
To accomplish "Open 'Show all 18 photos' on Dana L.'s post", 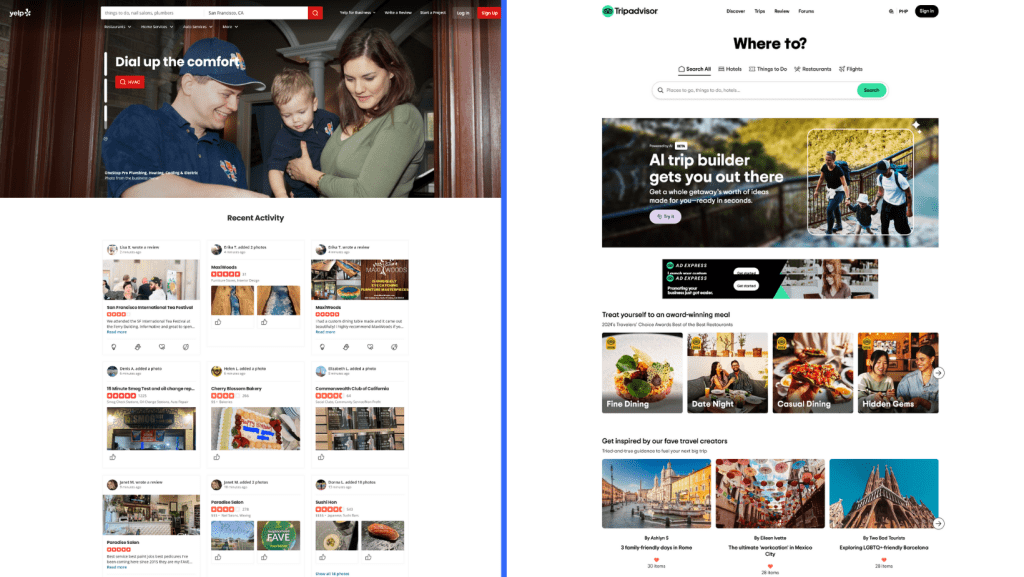I will click(x=333, y=573).
